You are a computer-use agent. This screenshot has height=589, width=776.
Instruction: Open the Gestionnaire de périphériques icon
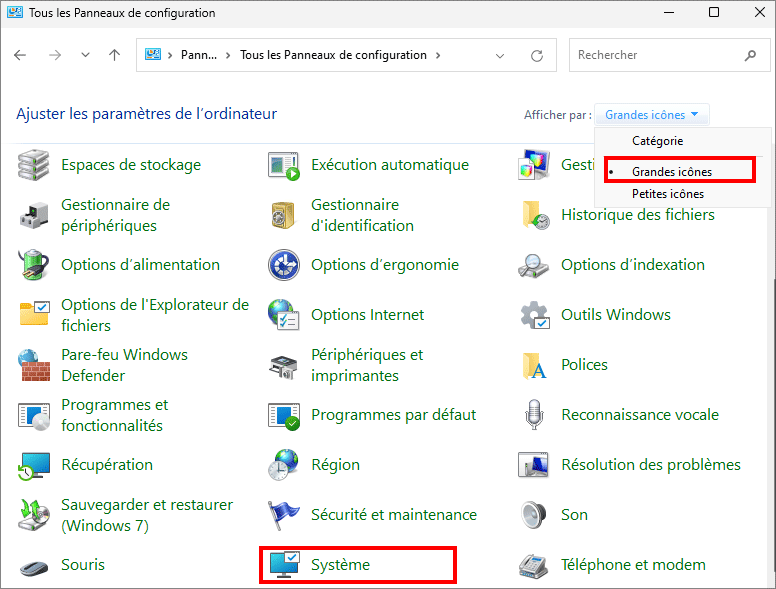tap(34, 215)
